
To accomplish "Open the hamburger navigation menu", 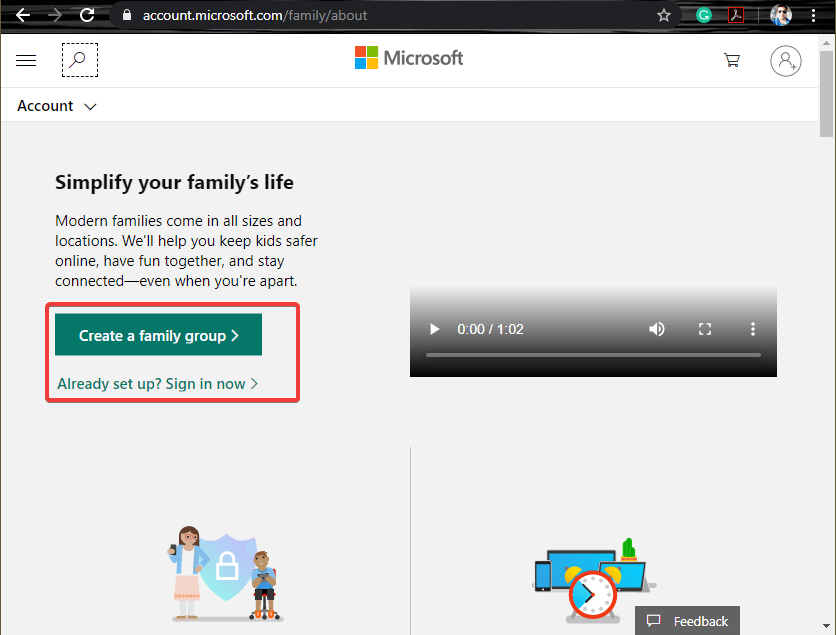I will coord(26,60).
